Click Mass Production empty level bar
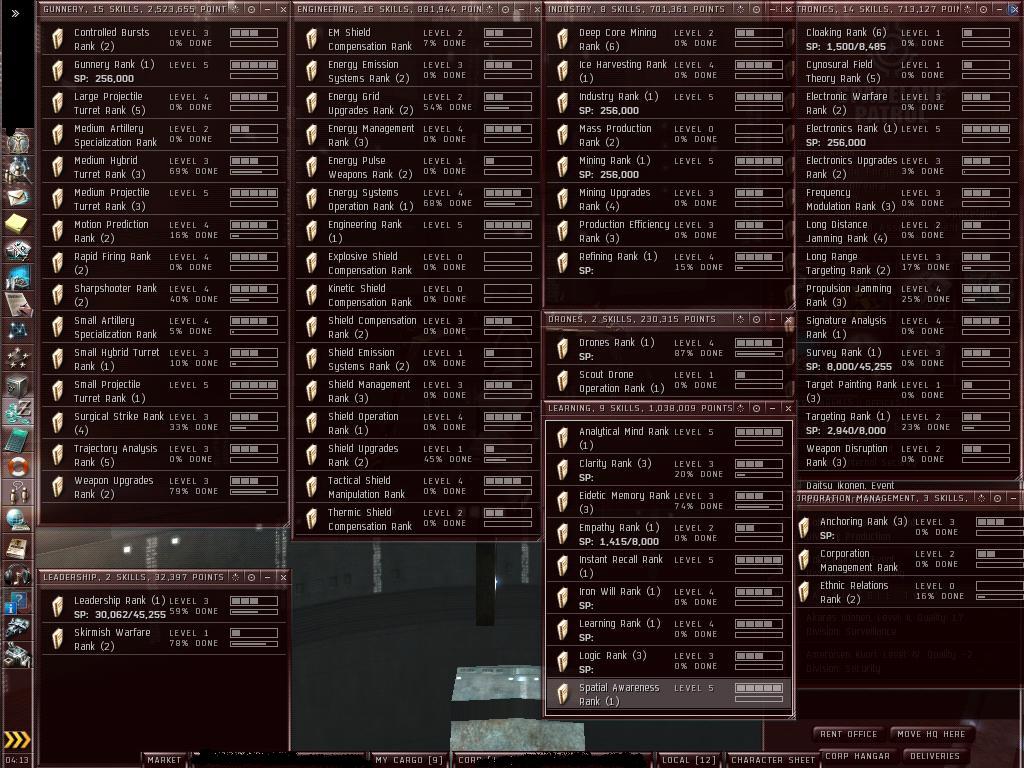 [759, 129]
